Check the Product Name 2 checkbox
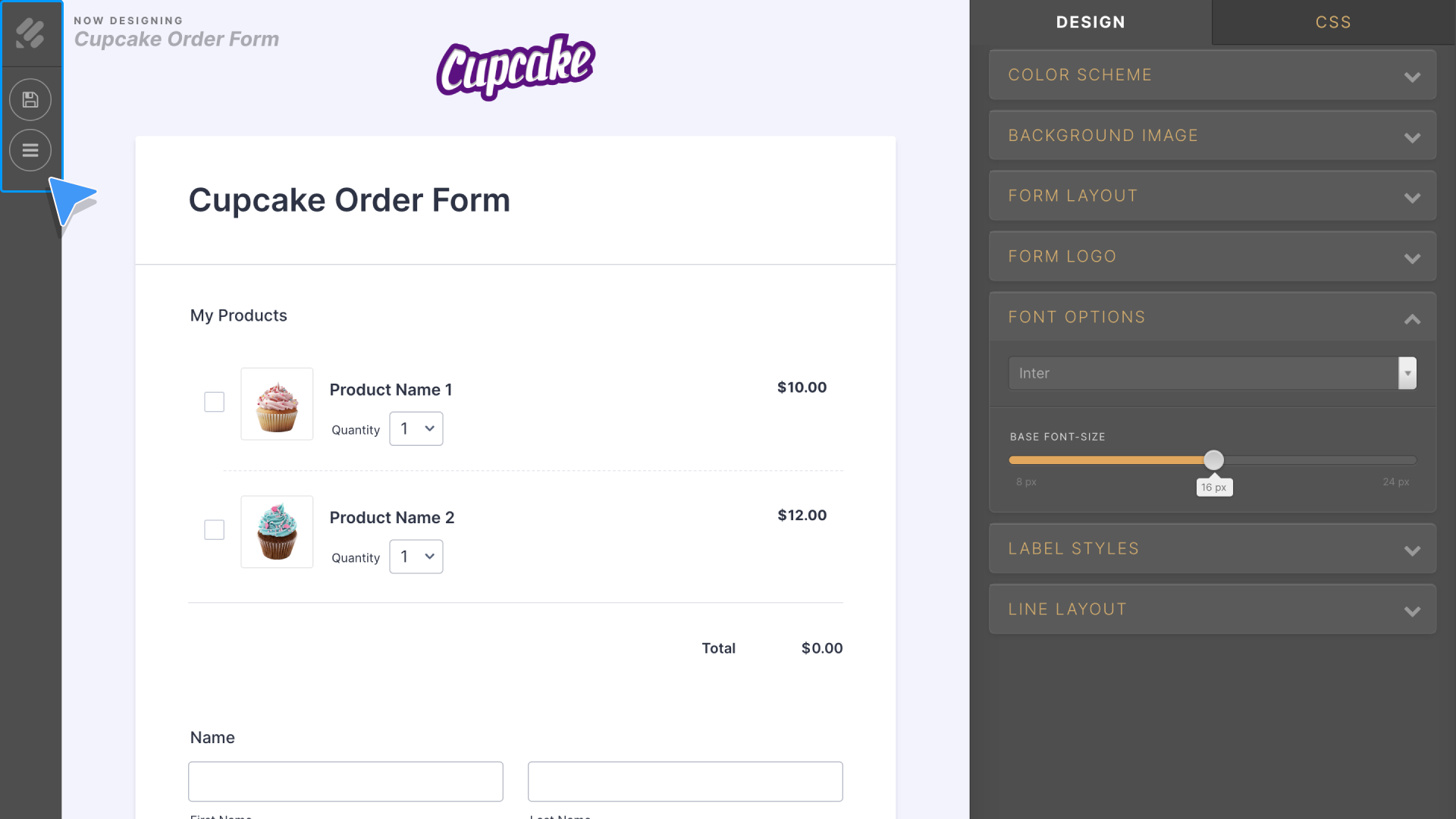This screenshot has height=819, width=1456. pyautogui.click(x=215, y=529)
